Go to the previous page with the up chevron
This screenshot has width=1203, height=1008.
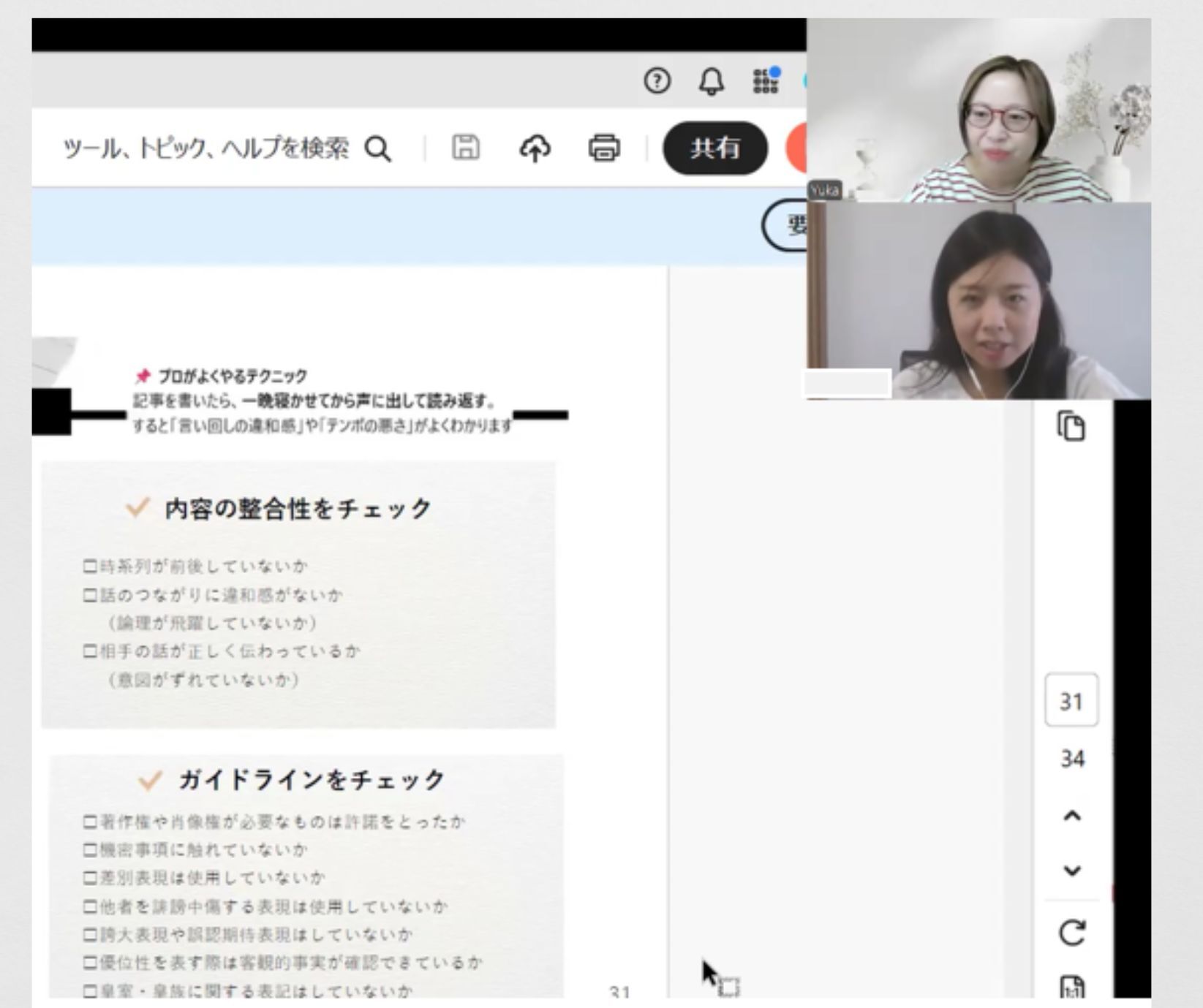1071,816
